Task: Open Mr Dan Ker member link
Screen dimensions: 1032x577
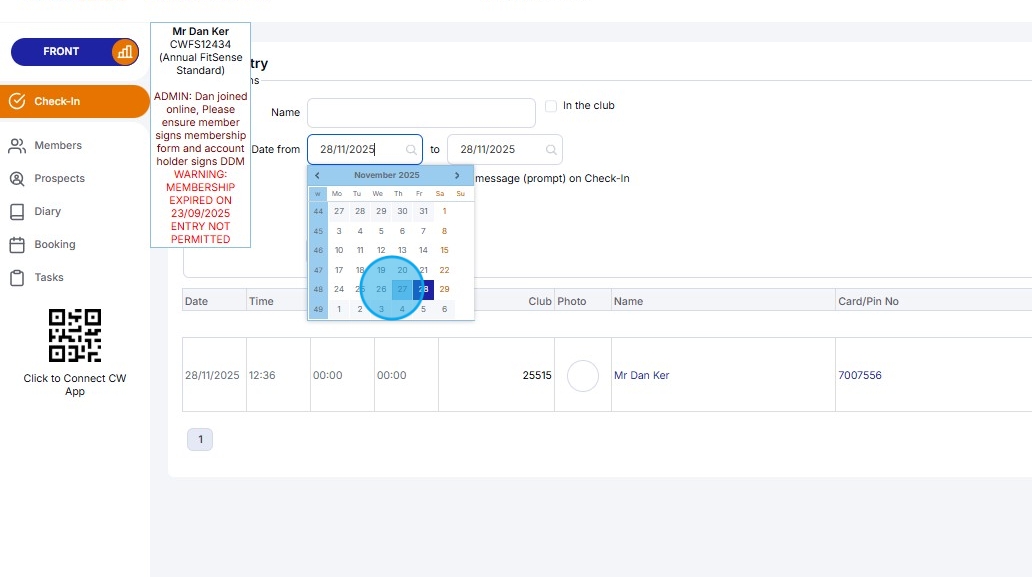Action: (642, 375)
